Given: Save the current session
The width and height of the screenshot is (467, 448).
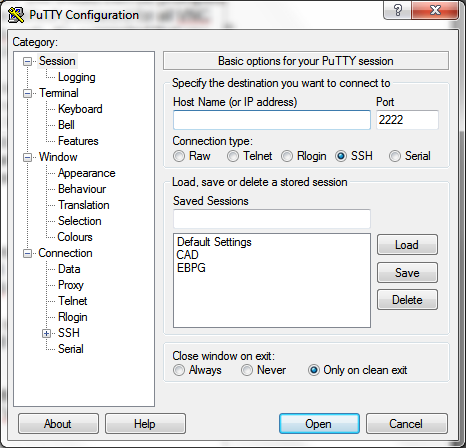Looking at the screenshot, I should point(407,273).
